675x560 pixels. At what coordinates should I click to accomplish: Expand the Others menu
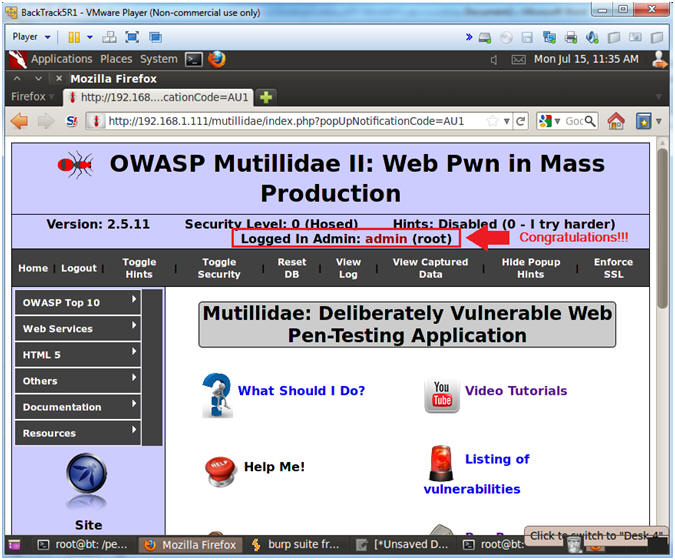(x=78, y=381)
